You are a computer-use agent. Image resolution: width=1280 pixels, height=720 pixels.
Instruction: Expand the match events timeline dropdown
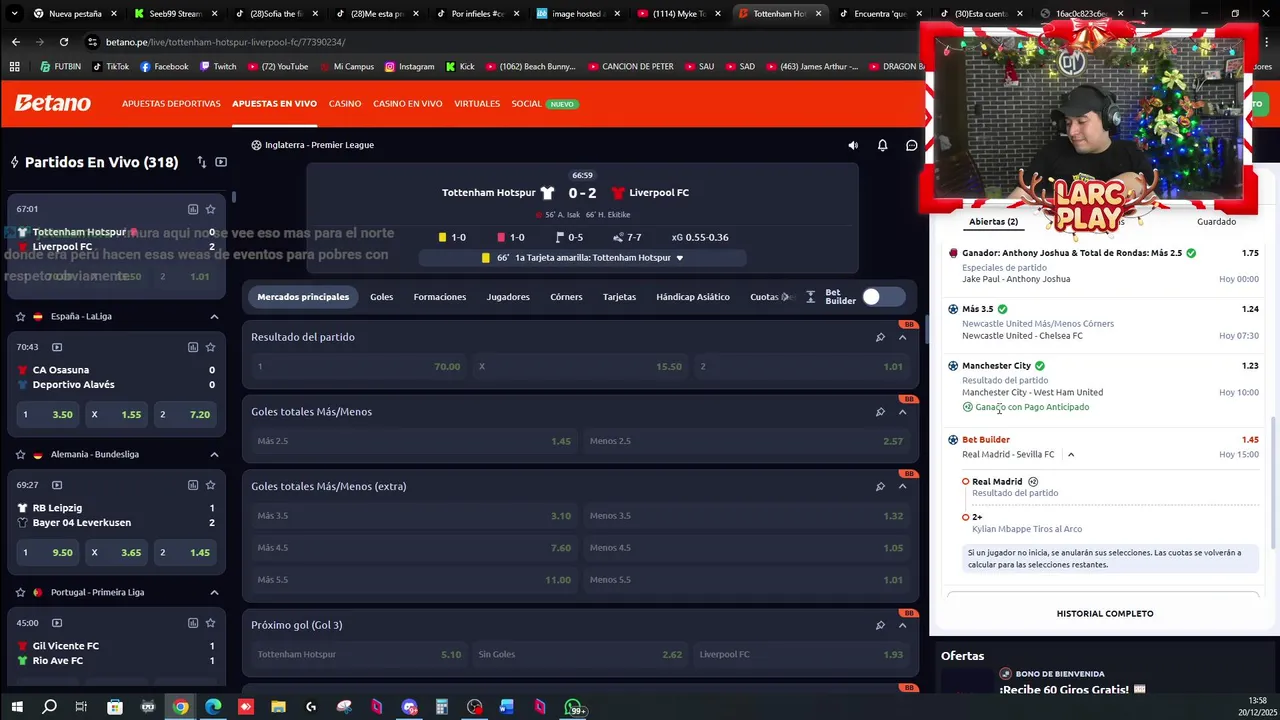click(680, 258)
